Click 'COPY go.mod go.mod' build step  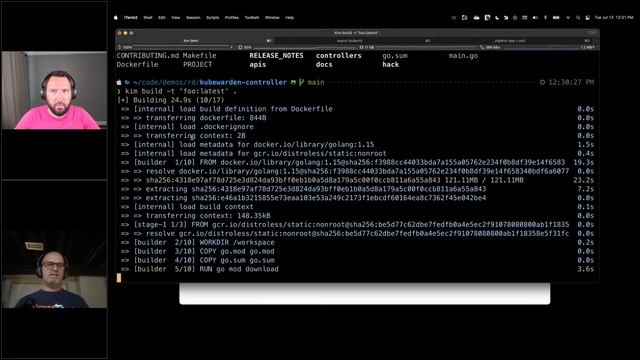pos(237,251)
